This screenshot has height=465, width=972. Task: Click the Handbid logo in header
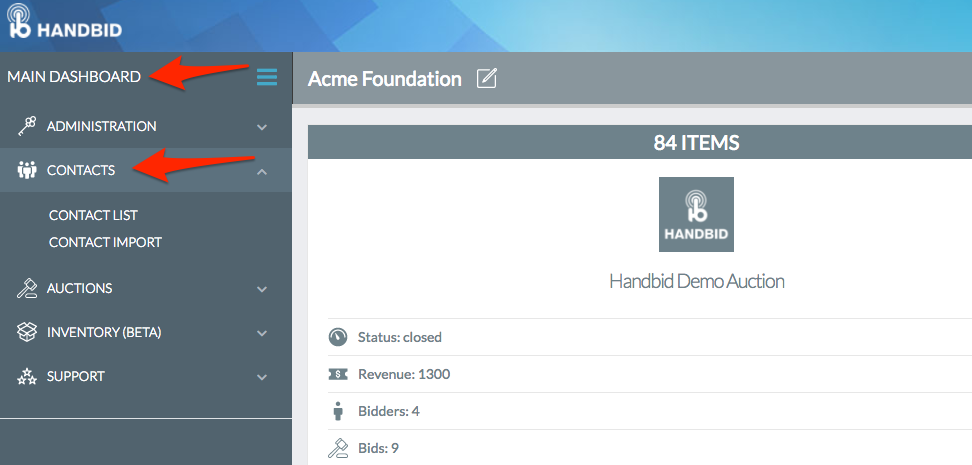(x=64, y=23)
